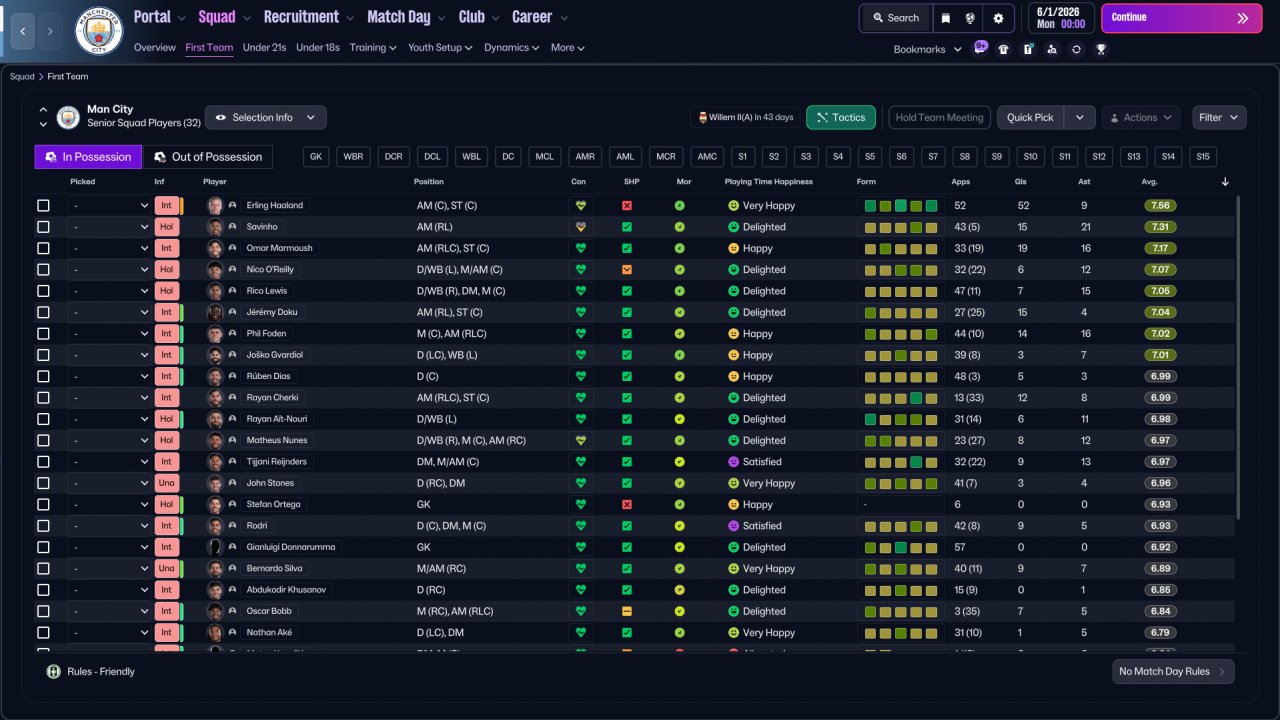The image size is (1280, 720).
Task: Open the world globe icon
Action: (970, 18)
